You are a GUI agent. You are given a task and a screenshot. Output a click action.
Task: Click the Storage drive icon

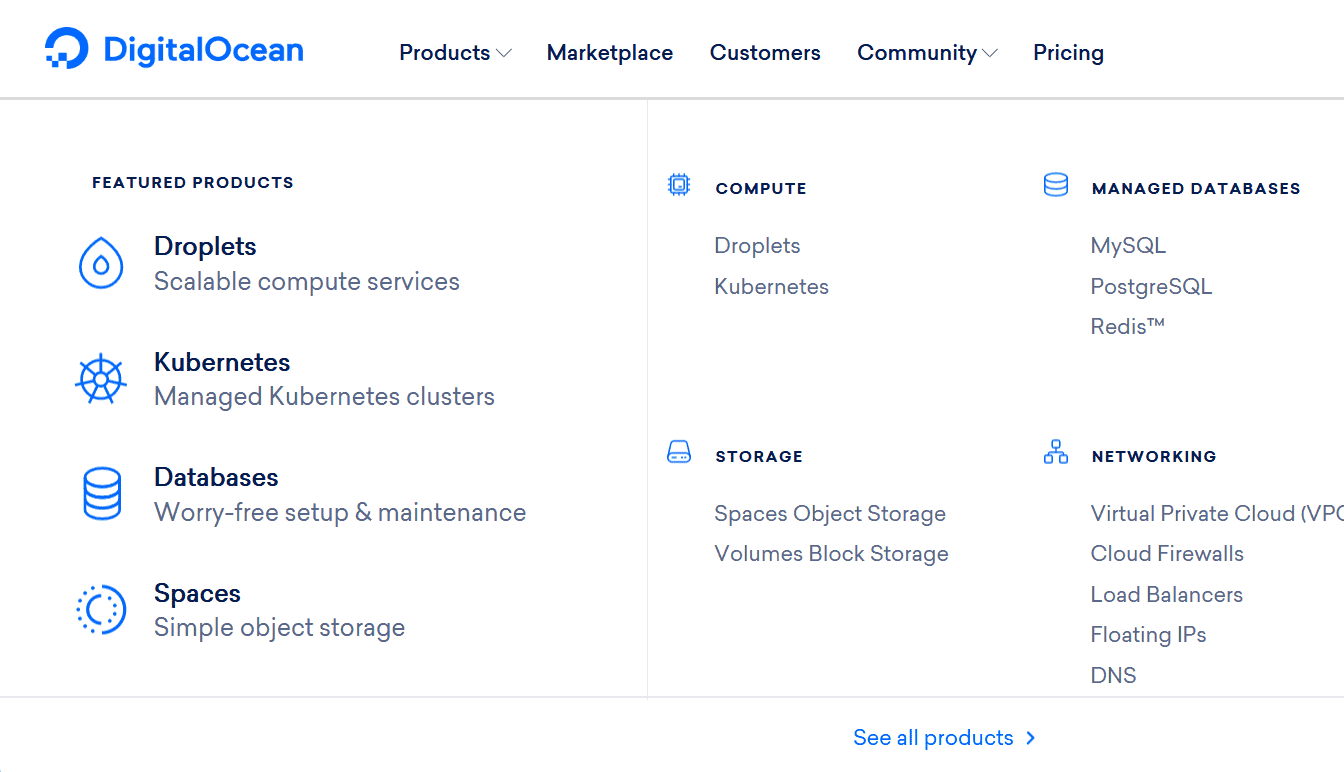(679, 453)
